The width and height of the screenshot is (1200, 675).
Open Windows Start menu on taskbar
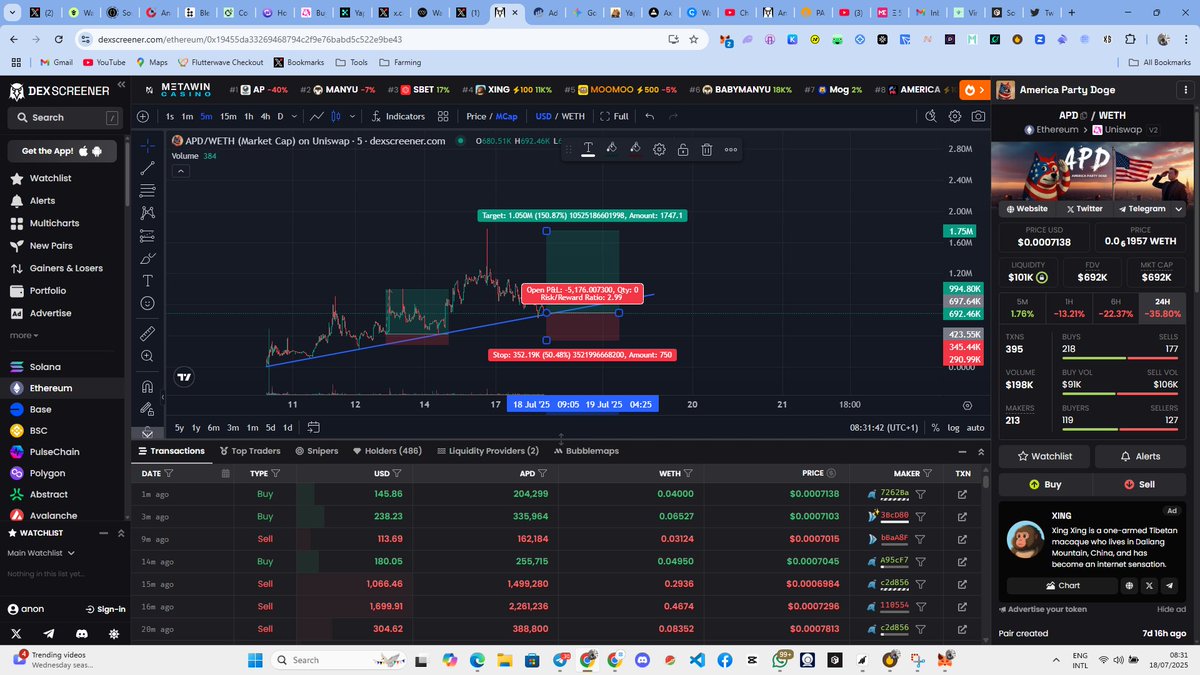(254, 660)
